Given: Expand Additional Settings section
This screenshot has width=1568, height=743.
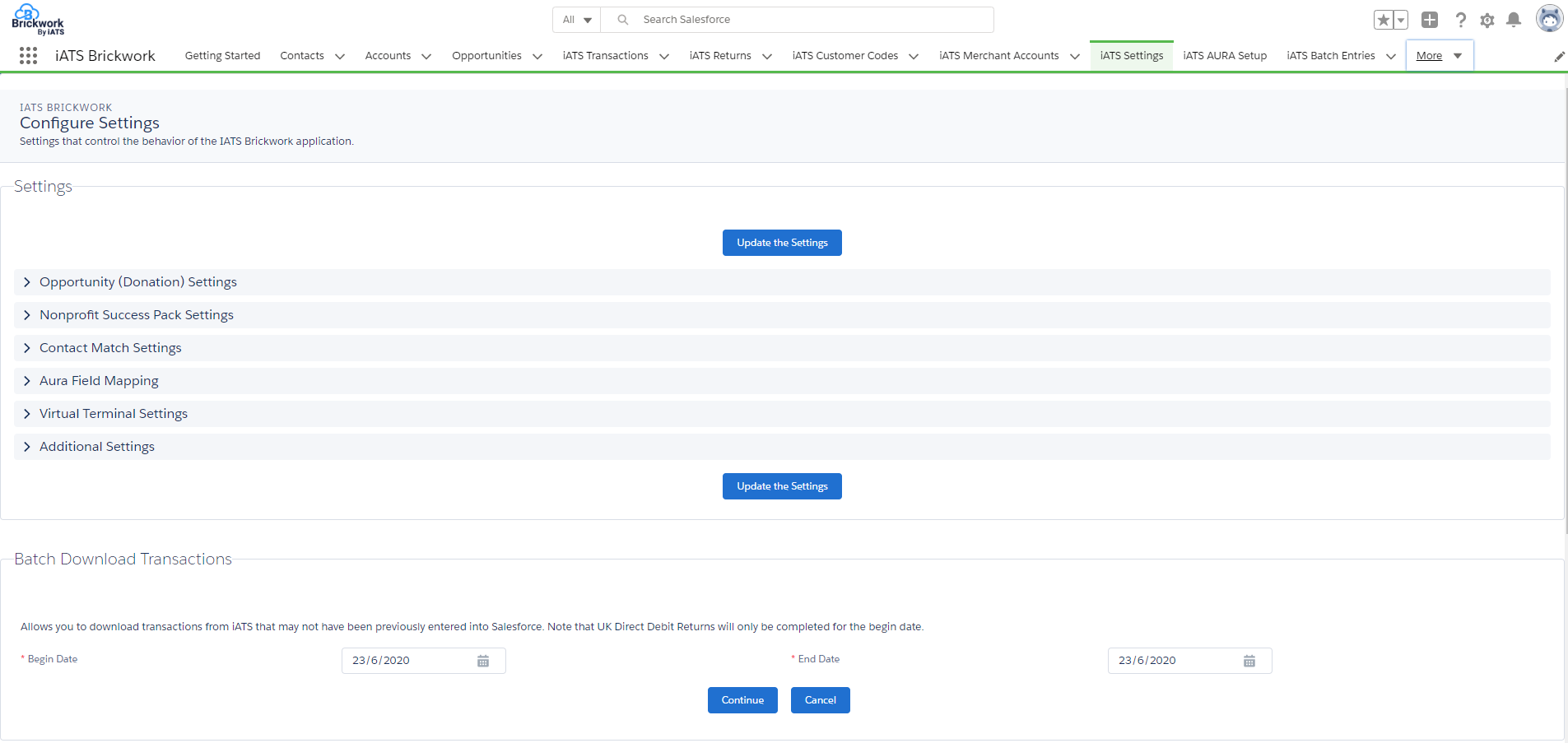Looking at the screenshot, I should (x=782, y=447).
